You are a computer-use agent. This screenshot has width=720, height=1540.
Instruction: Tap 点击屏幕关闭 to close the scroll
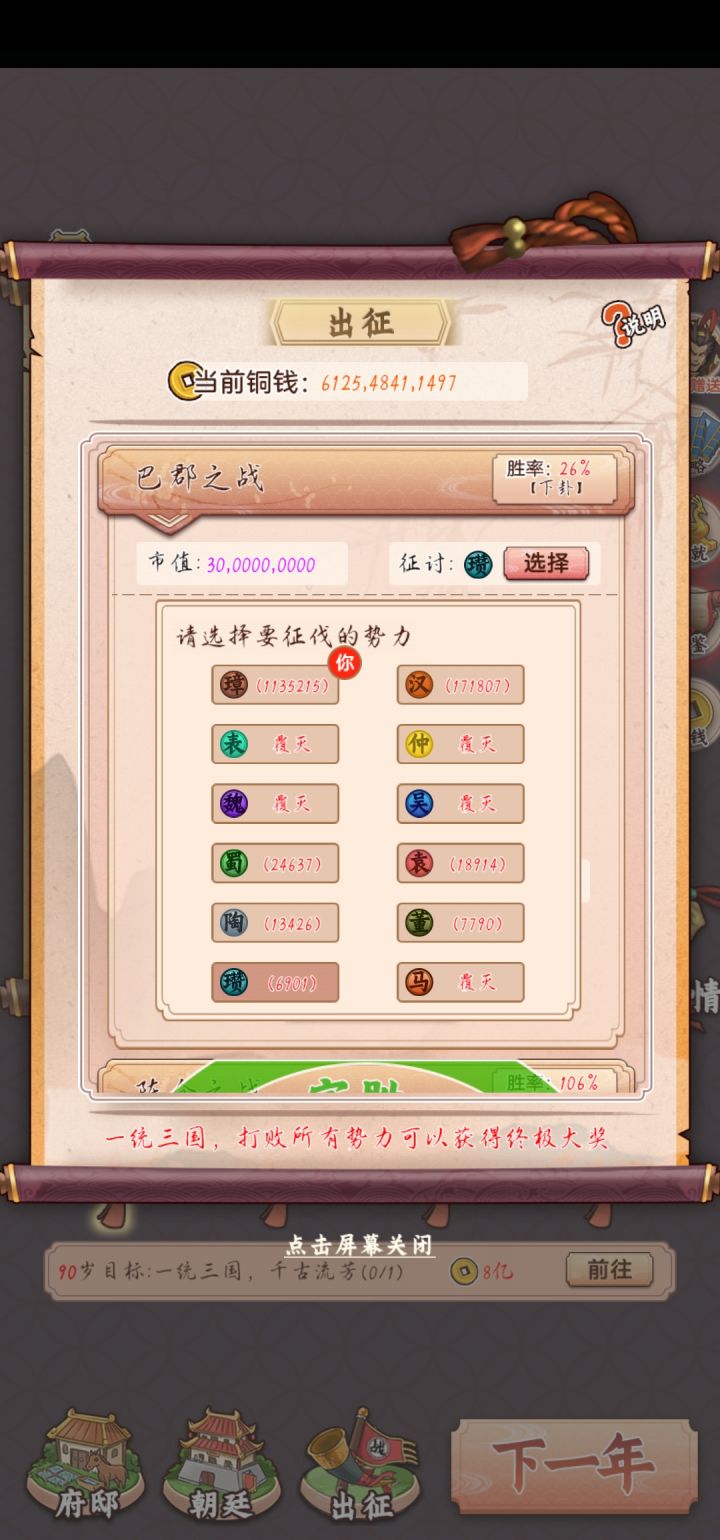coord(360,1245)
